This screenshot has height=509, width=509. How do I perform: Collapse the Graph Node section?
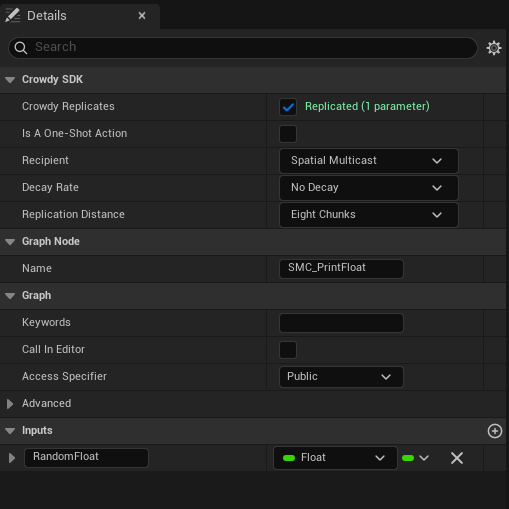coord(10,242)
